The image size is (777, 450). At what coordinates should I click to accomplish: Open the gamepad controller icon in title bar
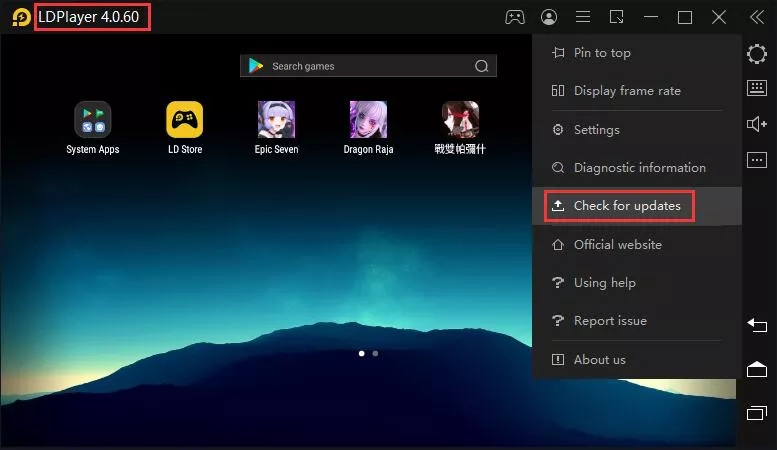[515, 17]
